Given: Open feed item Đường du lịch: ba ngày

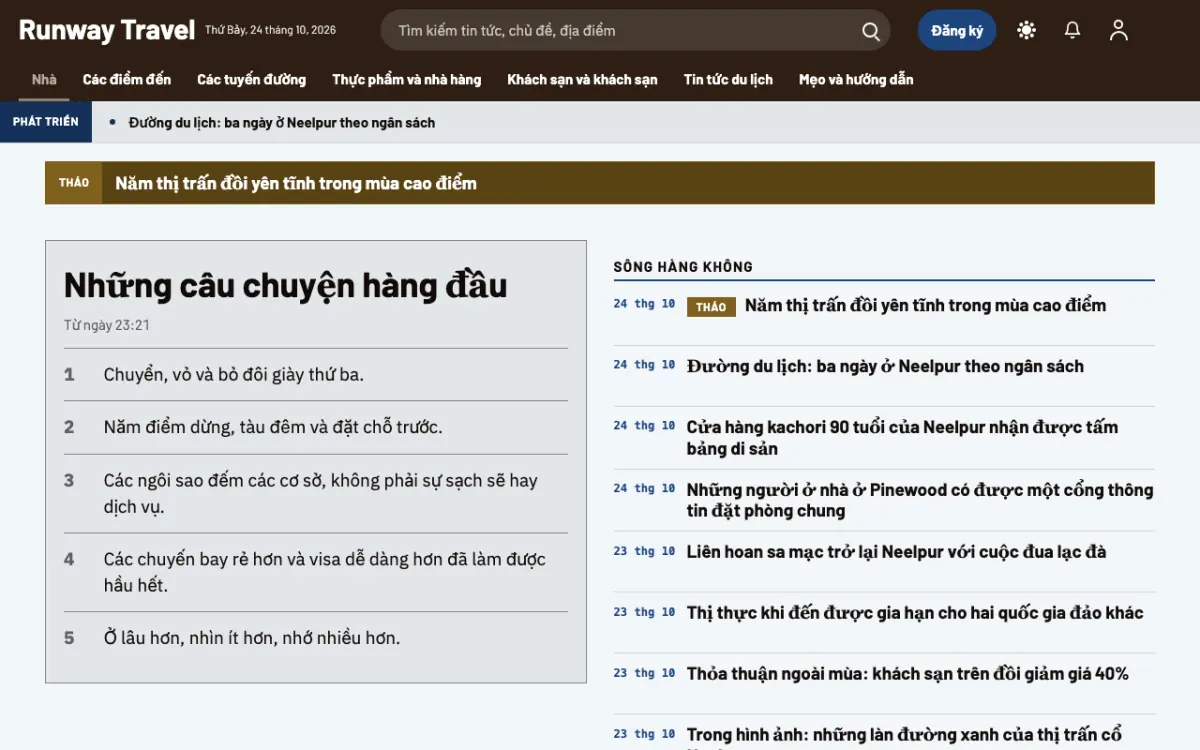Looking at the screenshot, I should click(885, 367).
